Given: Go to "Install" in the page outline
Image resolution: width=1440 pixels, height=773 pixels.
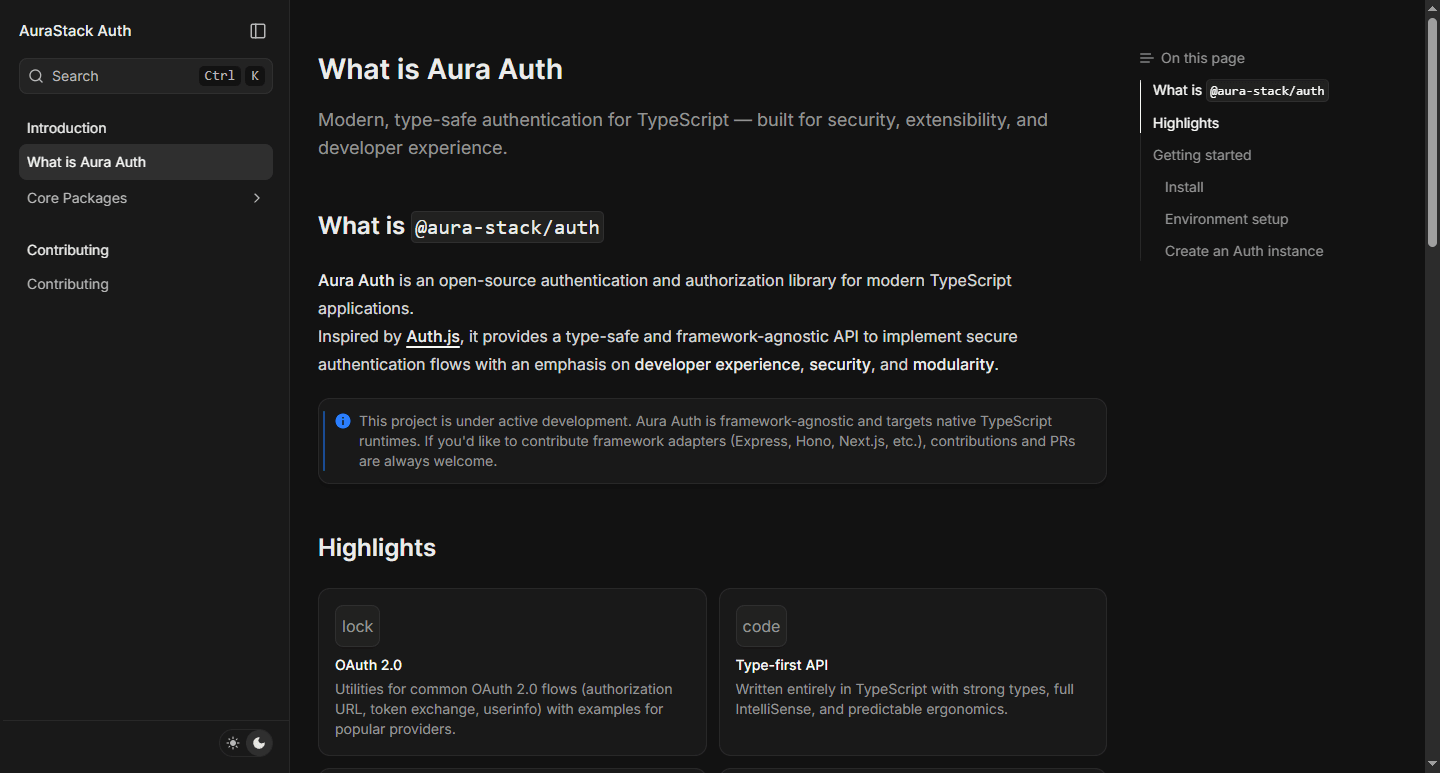Looking at the screenshot, I should click(x=1183, y=187).
